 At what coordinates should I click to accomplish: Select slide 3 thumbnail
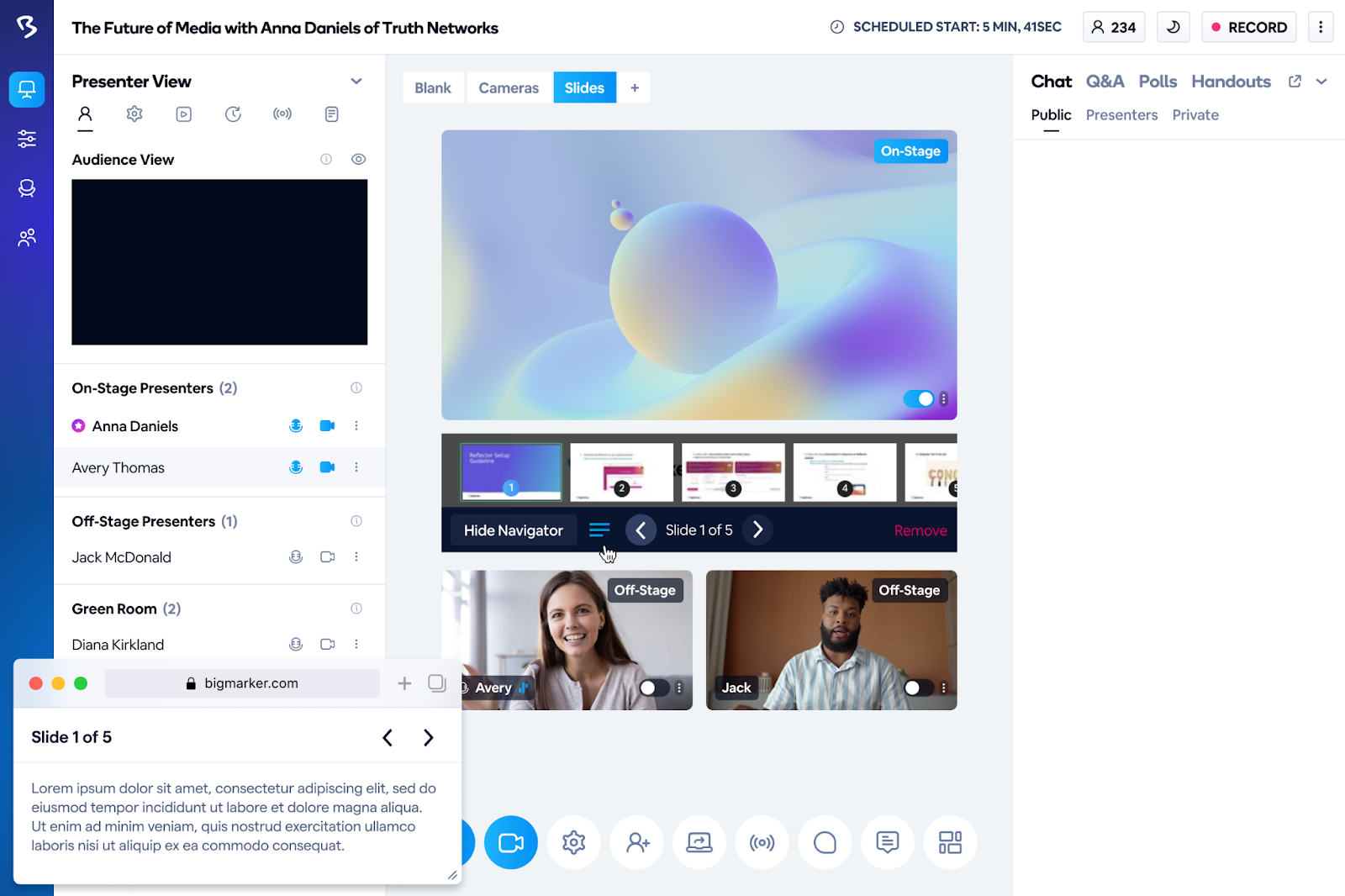tap(733, 472)
